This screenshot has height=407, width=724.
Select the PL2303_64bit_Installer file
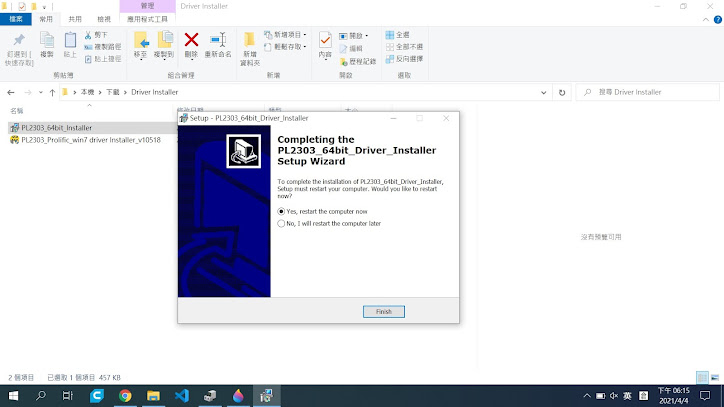(56, 128)
